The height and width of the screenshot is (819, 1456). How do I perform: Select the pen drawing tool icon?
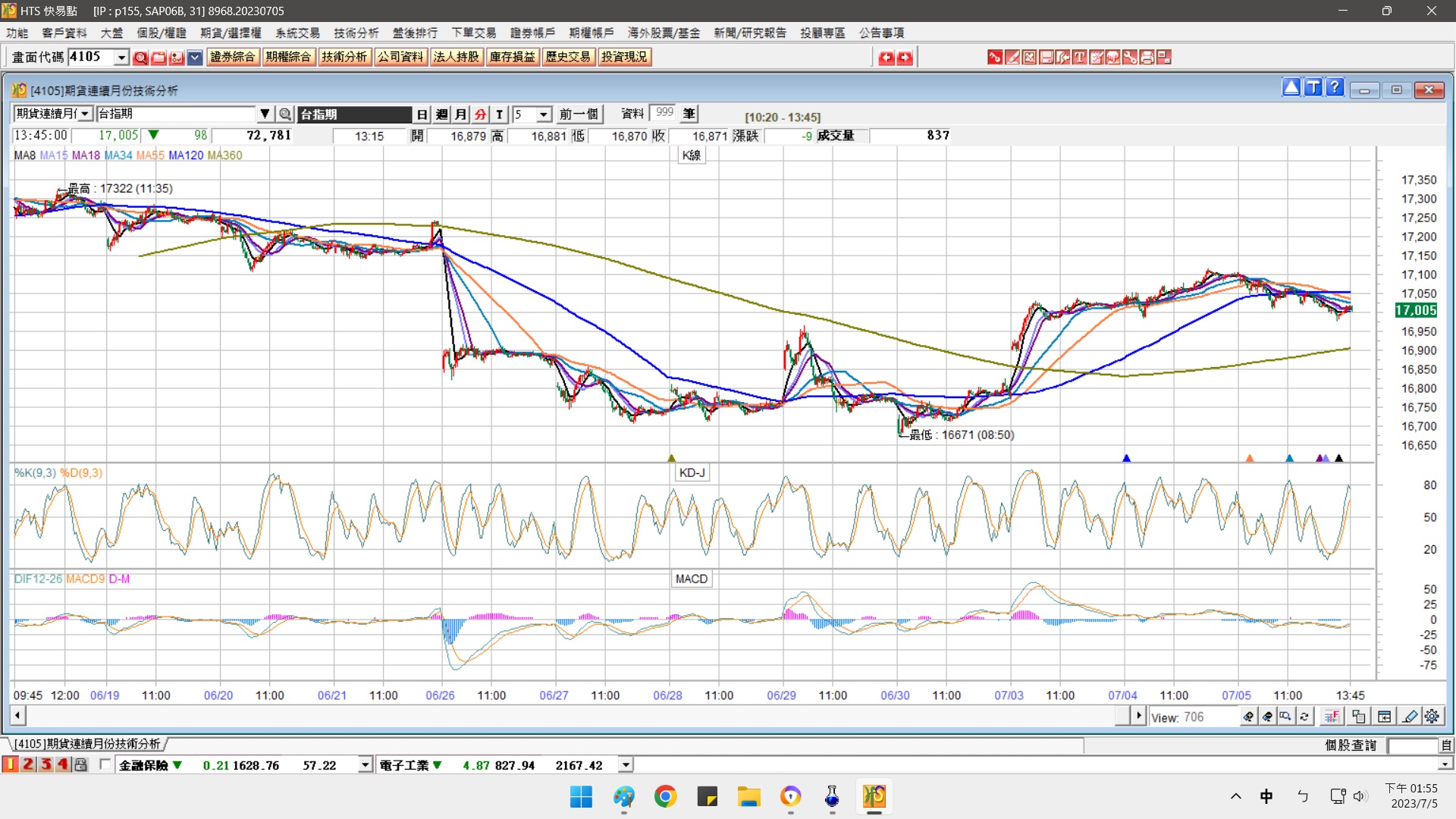pos(1410,717)
